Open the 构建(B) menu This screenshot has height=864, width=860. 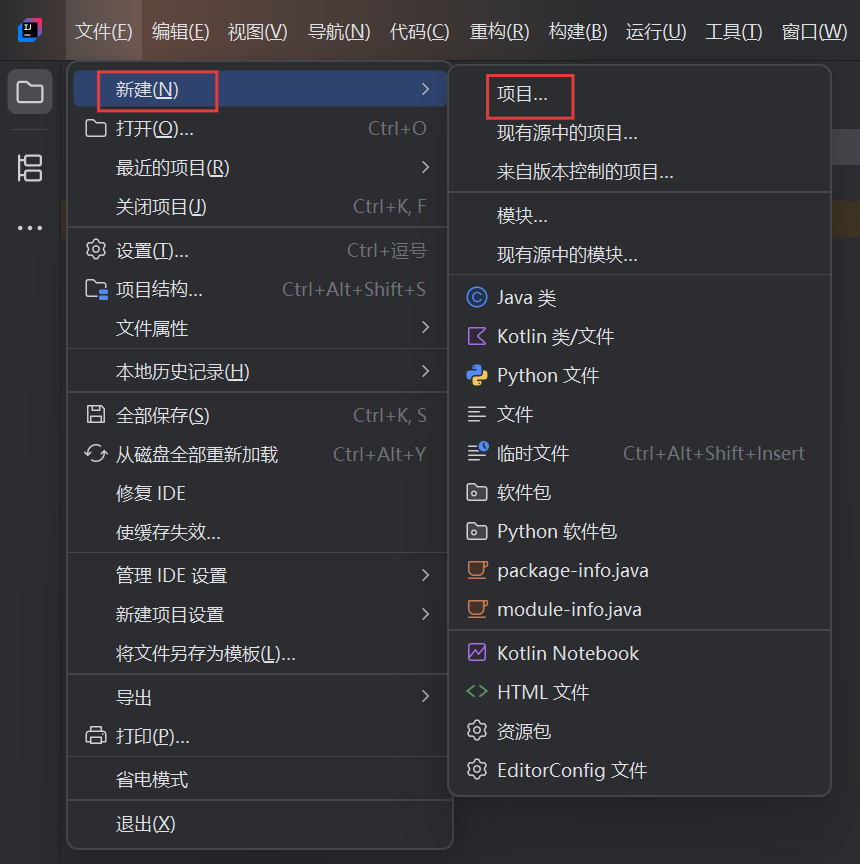[578, 31]
